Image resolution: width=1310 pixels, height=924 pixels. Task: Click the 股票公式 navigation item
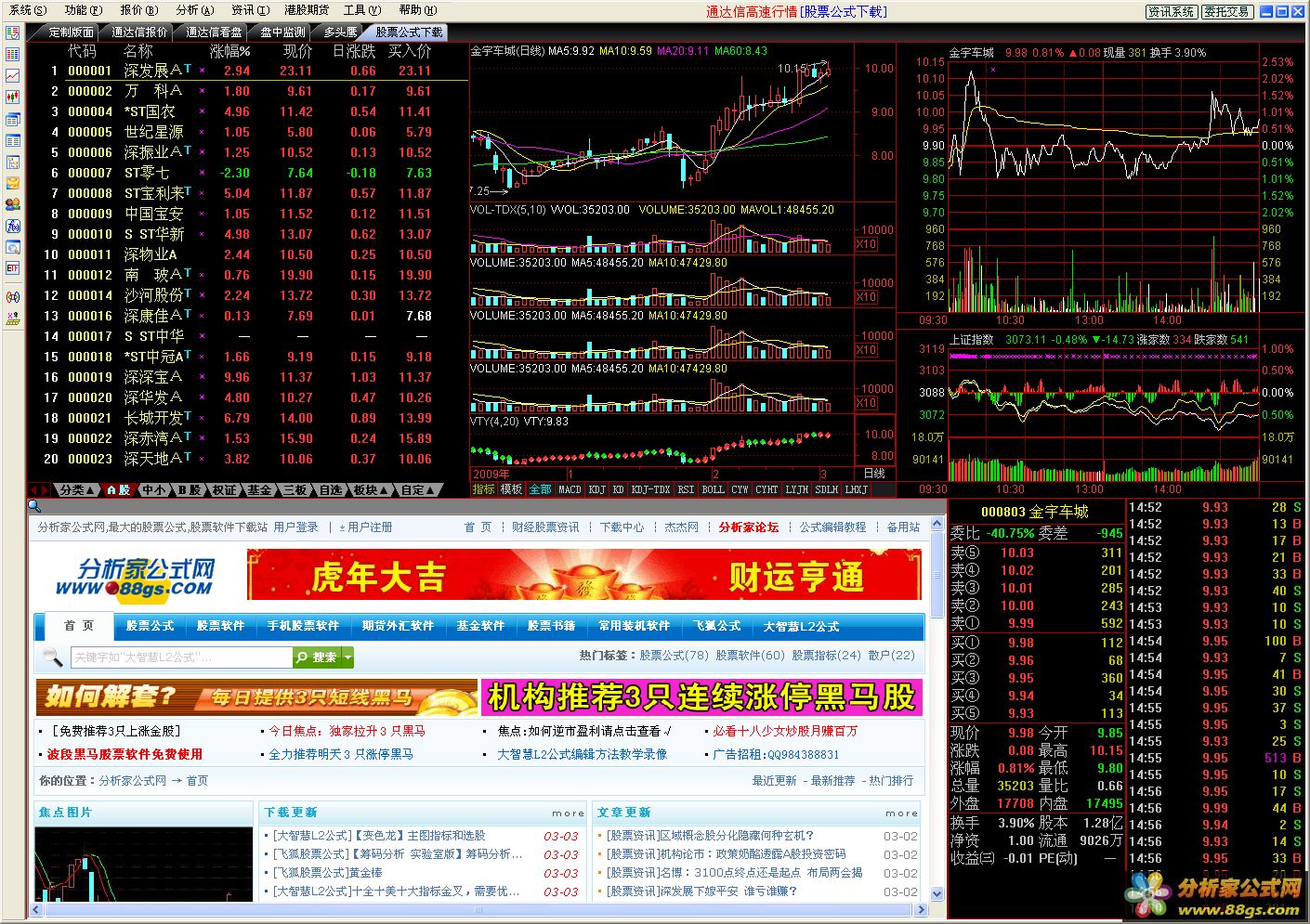[150, 627]
